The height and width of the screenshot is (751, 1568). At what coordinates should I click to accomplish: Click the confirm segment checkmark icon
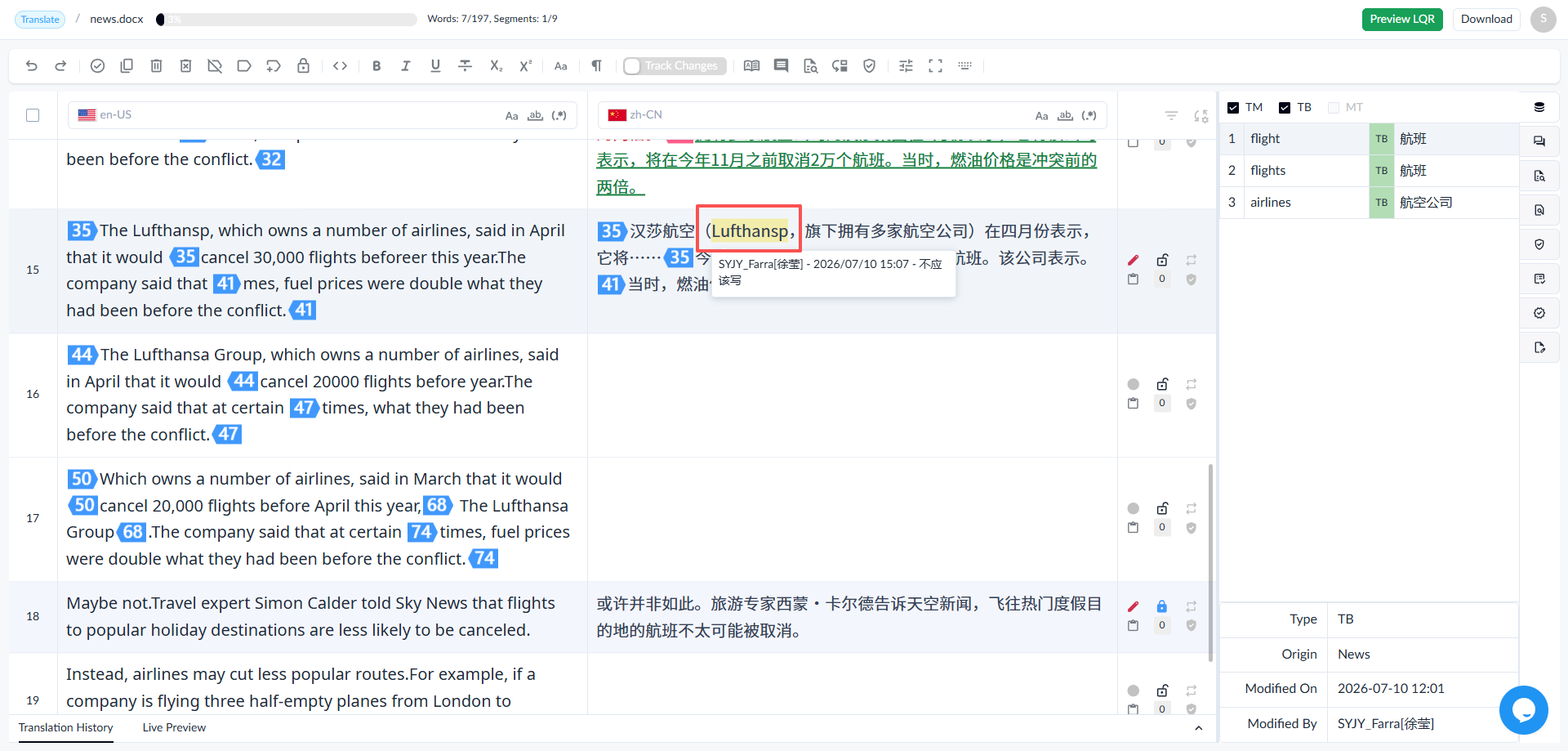point(97,66)
